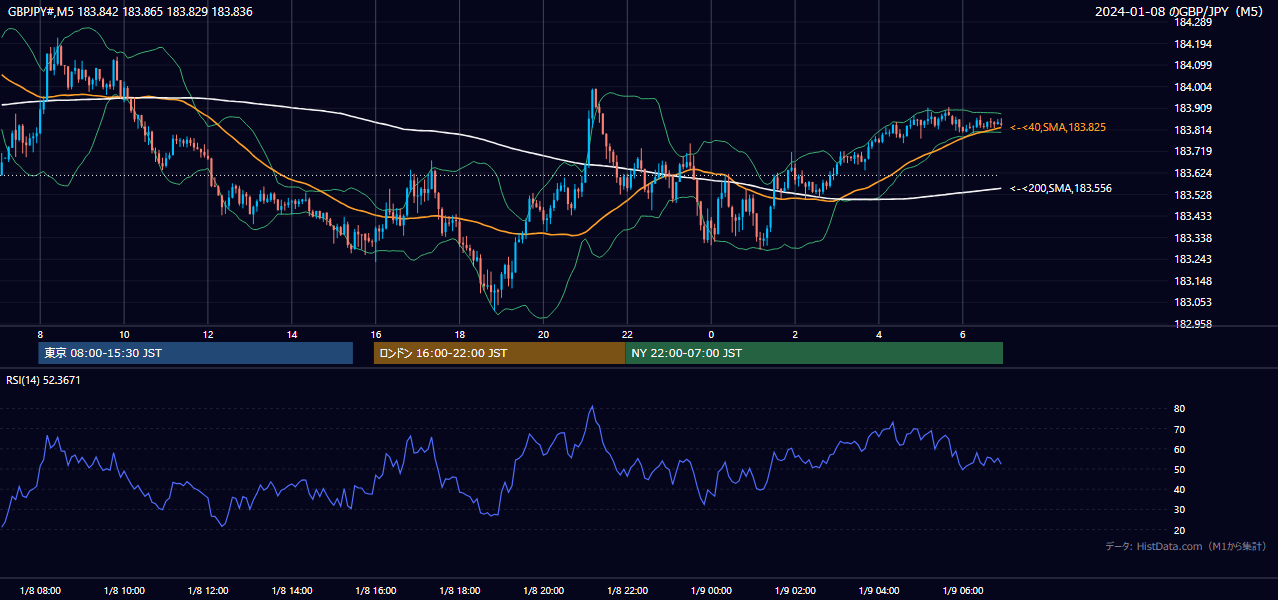Click hour label 16 below price chart

376,334
